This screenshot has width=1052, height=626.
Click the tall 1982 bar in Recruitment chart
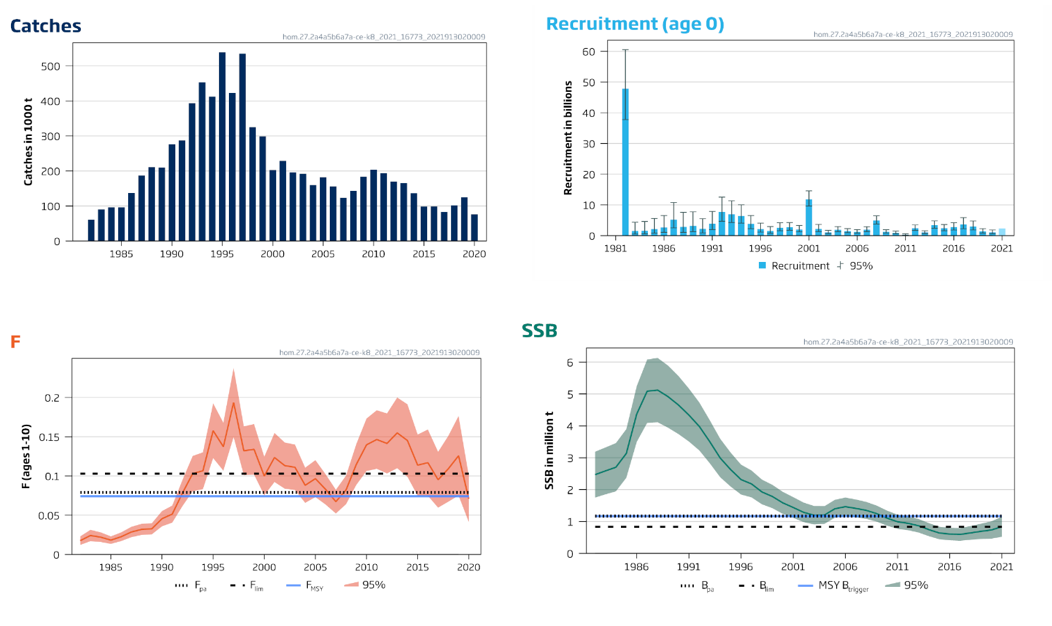[625, 162]
